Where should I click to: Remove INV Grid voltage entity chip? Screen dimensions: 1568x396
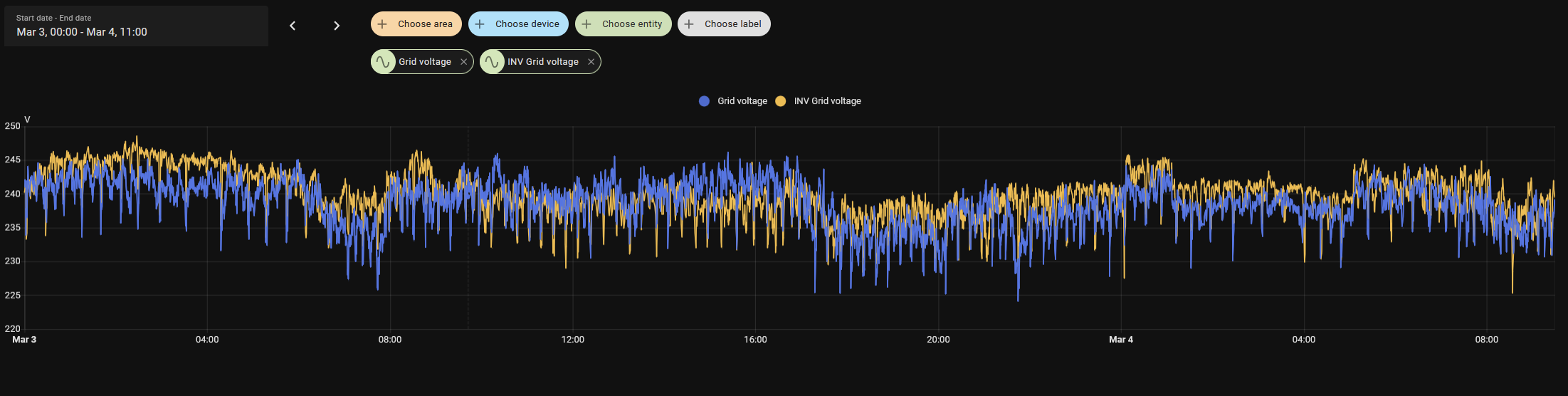[x=591, y=62]
